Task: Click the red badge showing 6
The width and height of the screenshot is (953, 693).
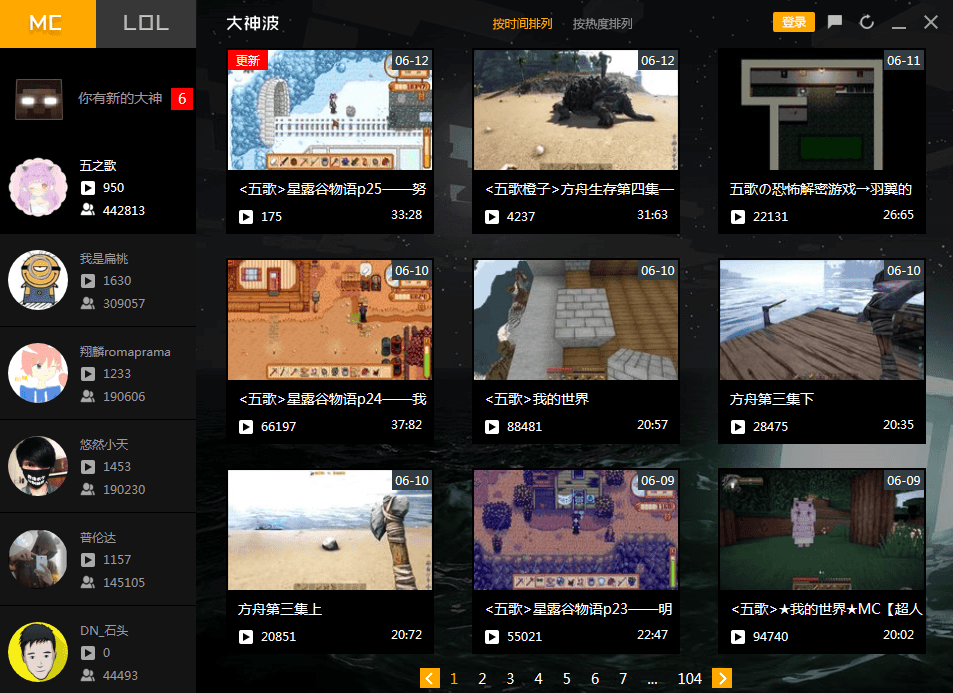Action: 182,99
